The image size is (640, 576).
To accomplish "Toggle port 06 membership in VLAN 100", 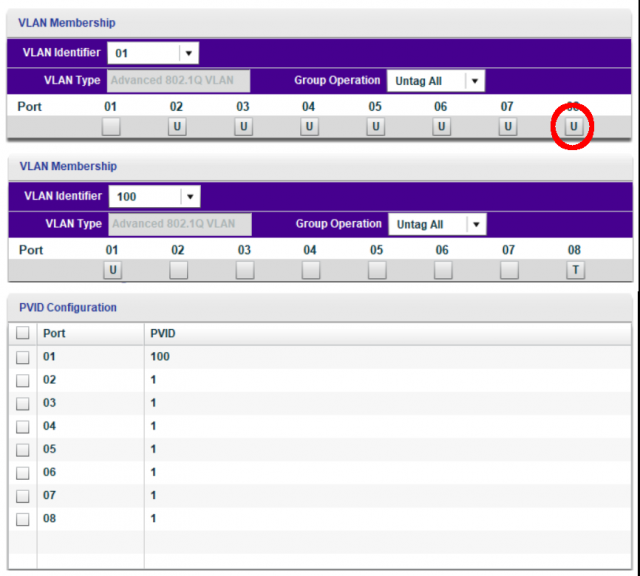I will tap(443, 270).
